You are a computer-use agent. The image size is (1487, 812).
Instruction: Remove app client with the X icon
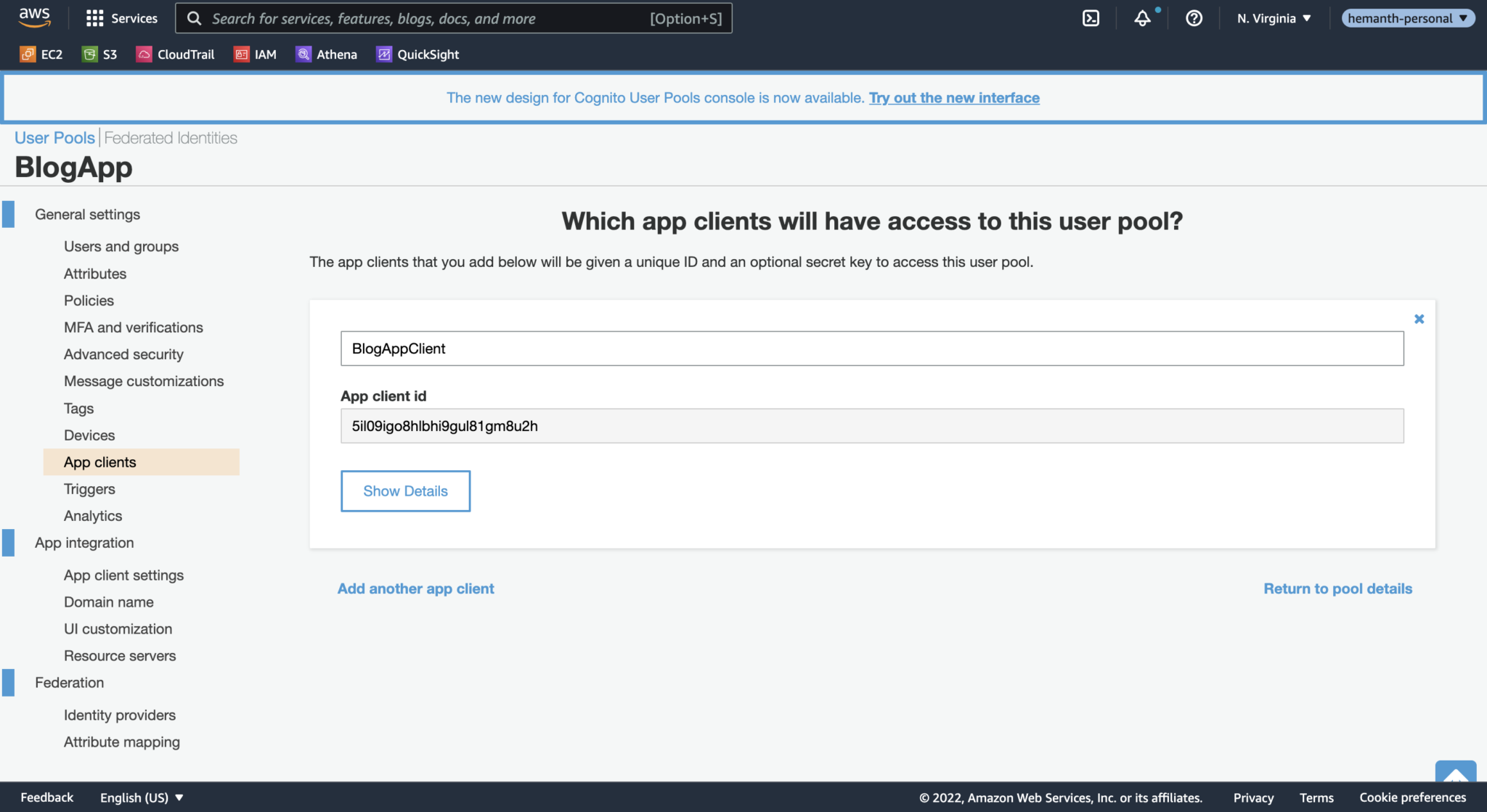[1419, 319]
